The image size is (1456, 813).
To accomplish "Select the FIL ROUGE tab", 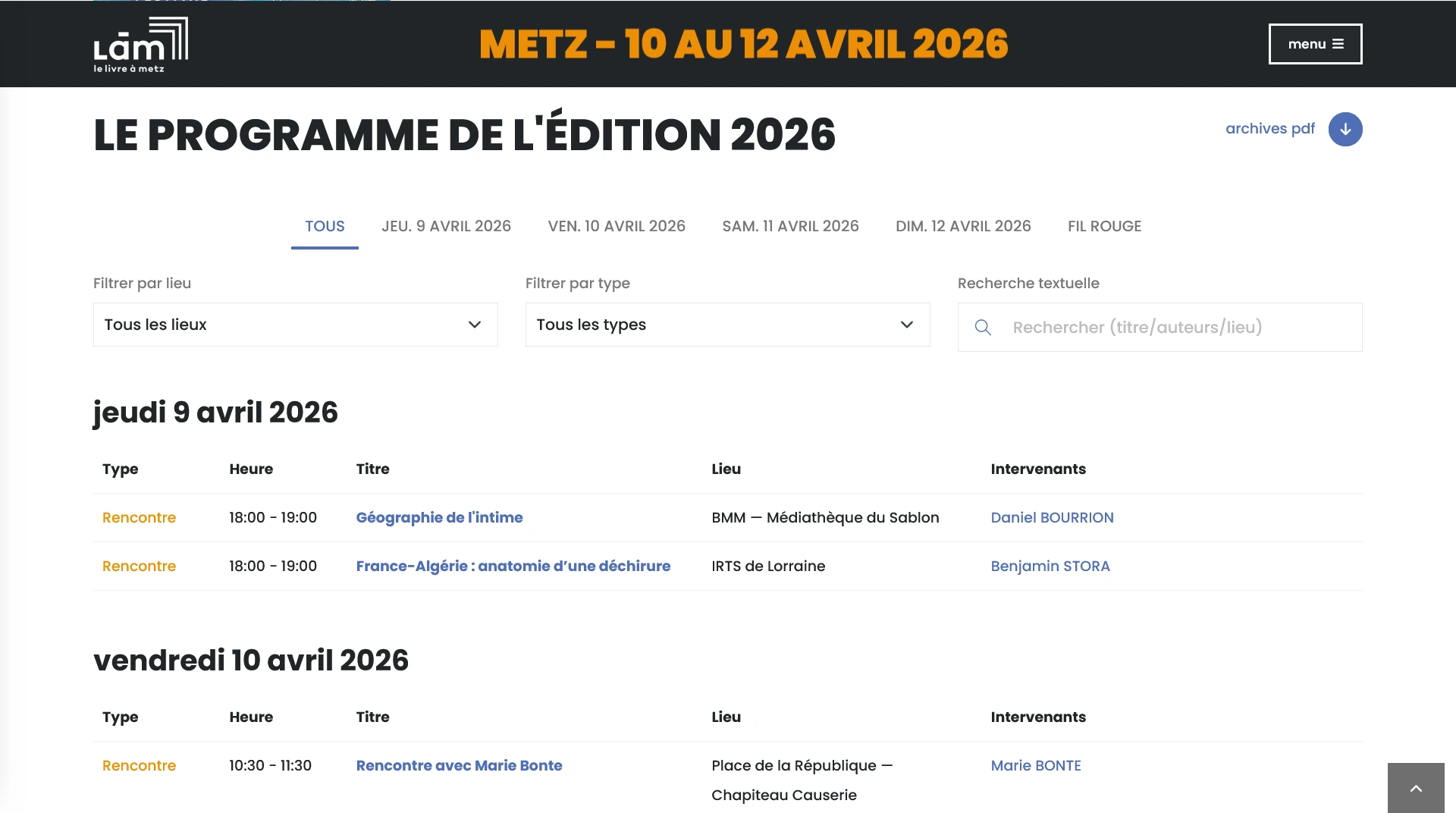I will pos(1104,226).
